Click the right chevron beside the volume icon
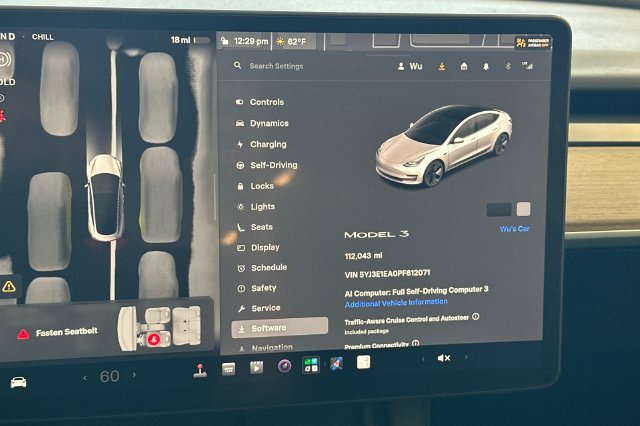 point(466,357)
